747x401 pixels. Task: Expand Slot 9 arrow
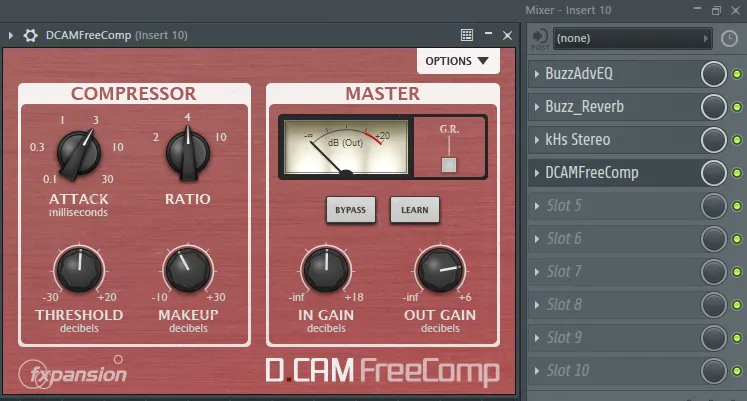click(537, 338)
